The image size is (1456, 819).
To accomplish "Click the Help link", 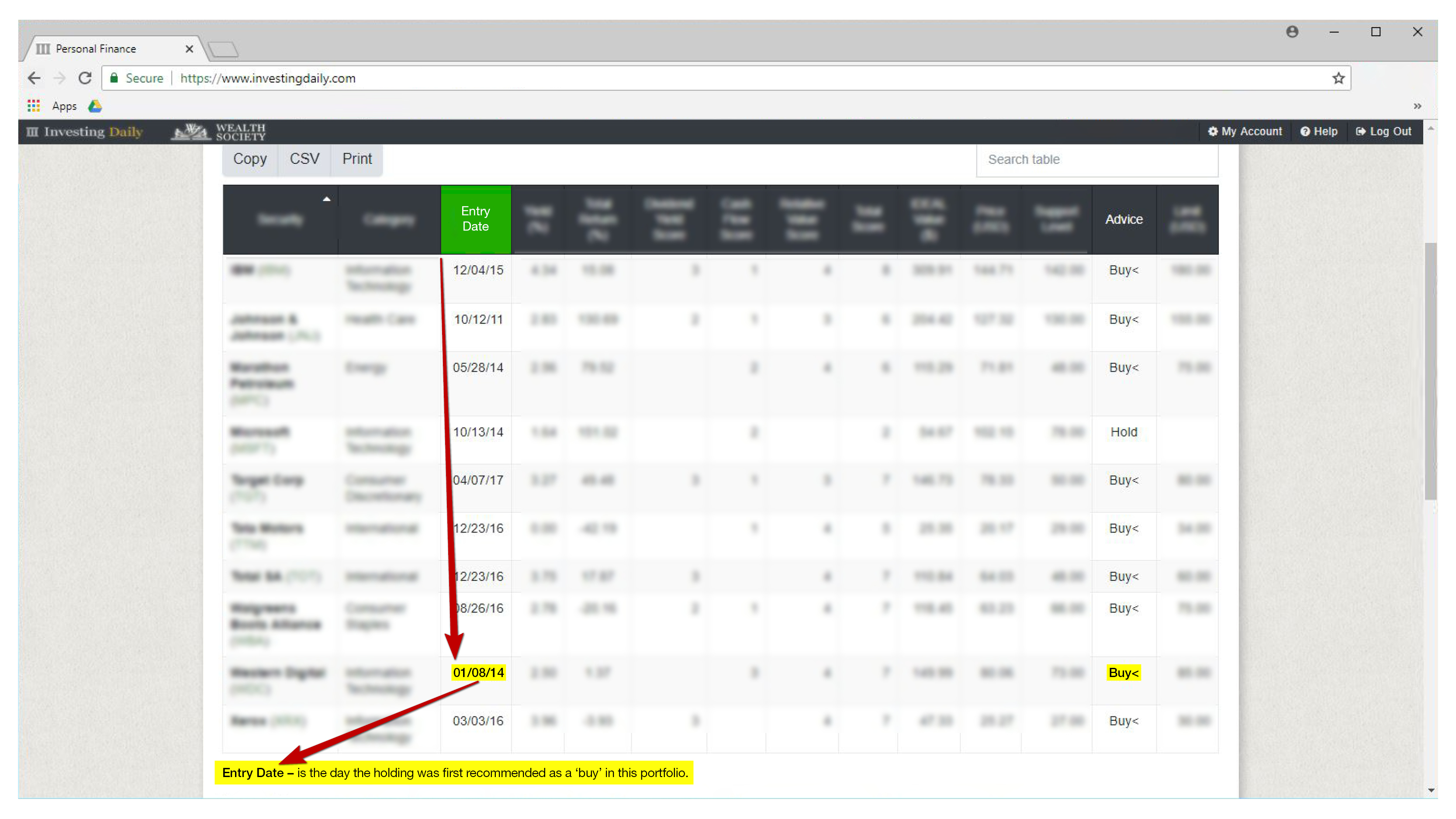I will click(1319, 132).
